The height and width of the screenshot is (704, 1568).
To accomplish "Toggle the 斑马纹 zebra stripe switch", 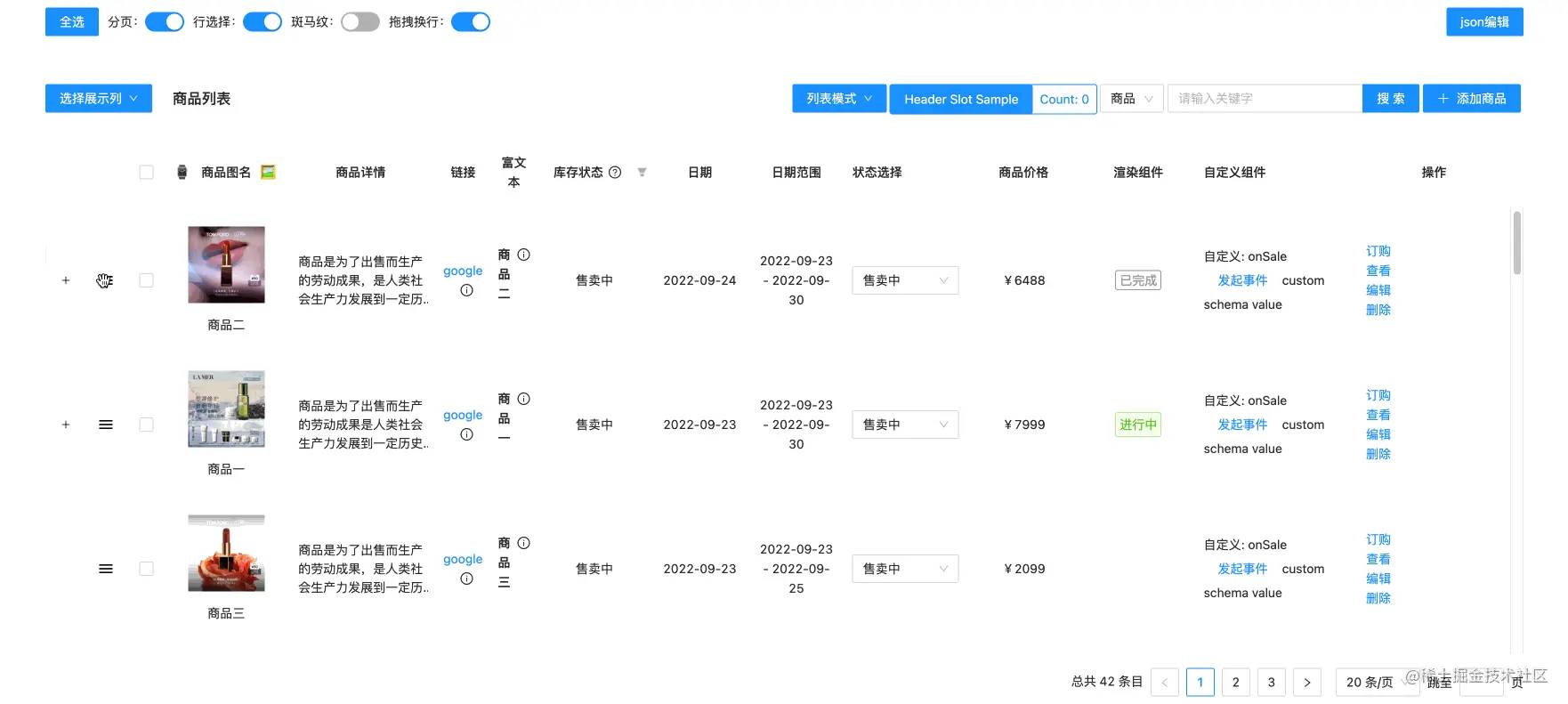I will click(x=360, y=22).
